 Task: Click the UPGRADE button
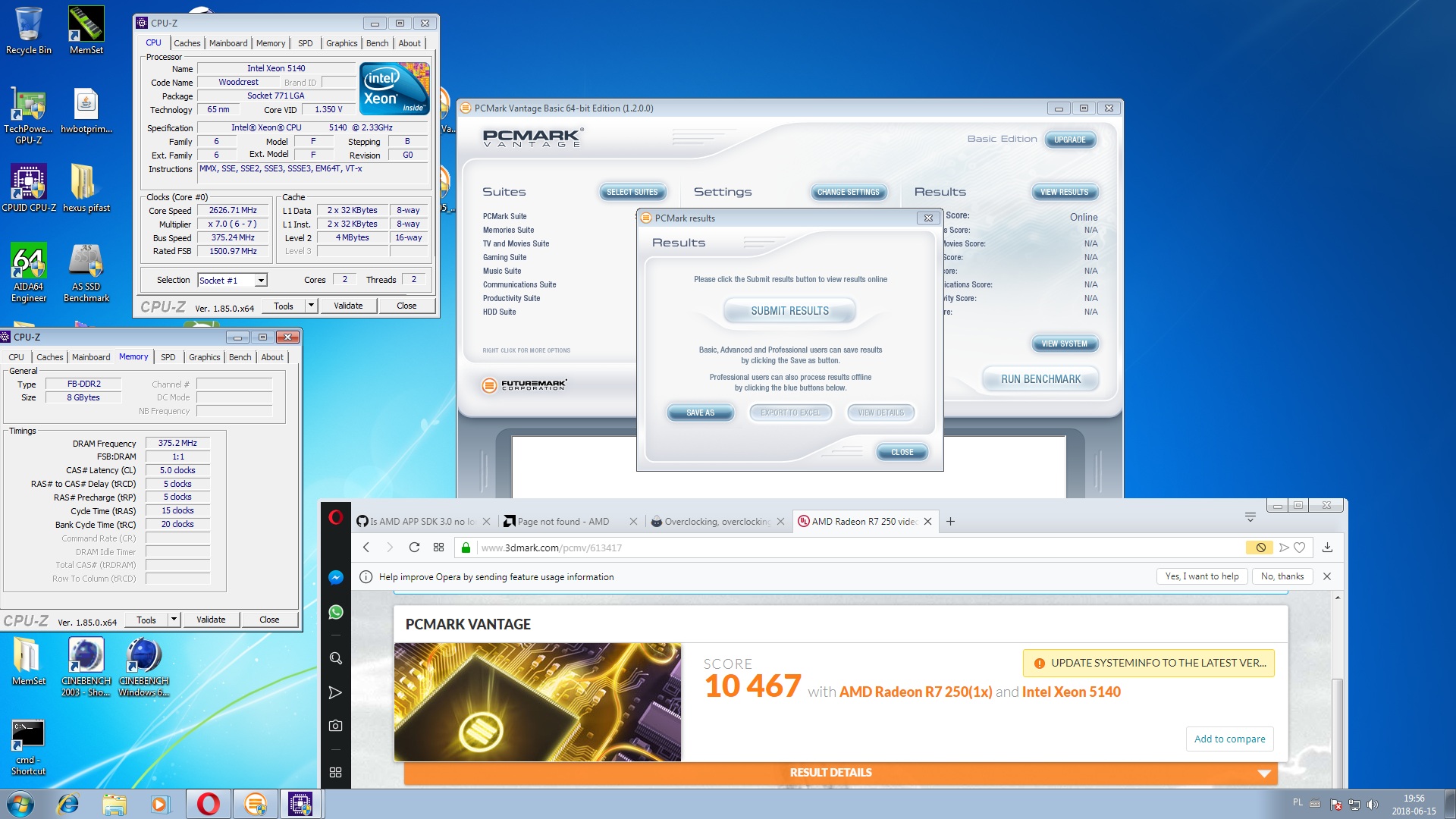(1069, 140)
